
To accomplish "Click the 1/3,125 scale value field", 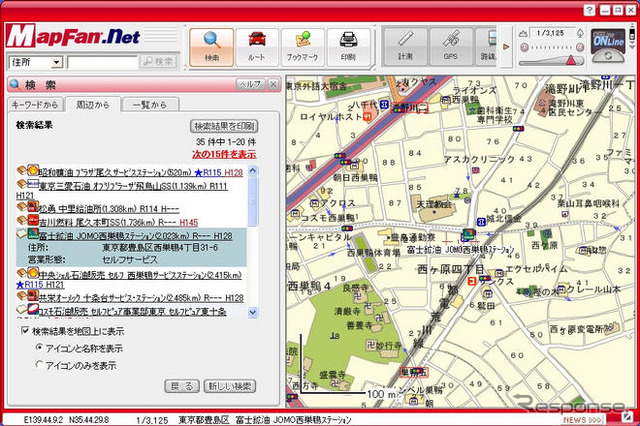I will tap(551, 33).
